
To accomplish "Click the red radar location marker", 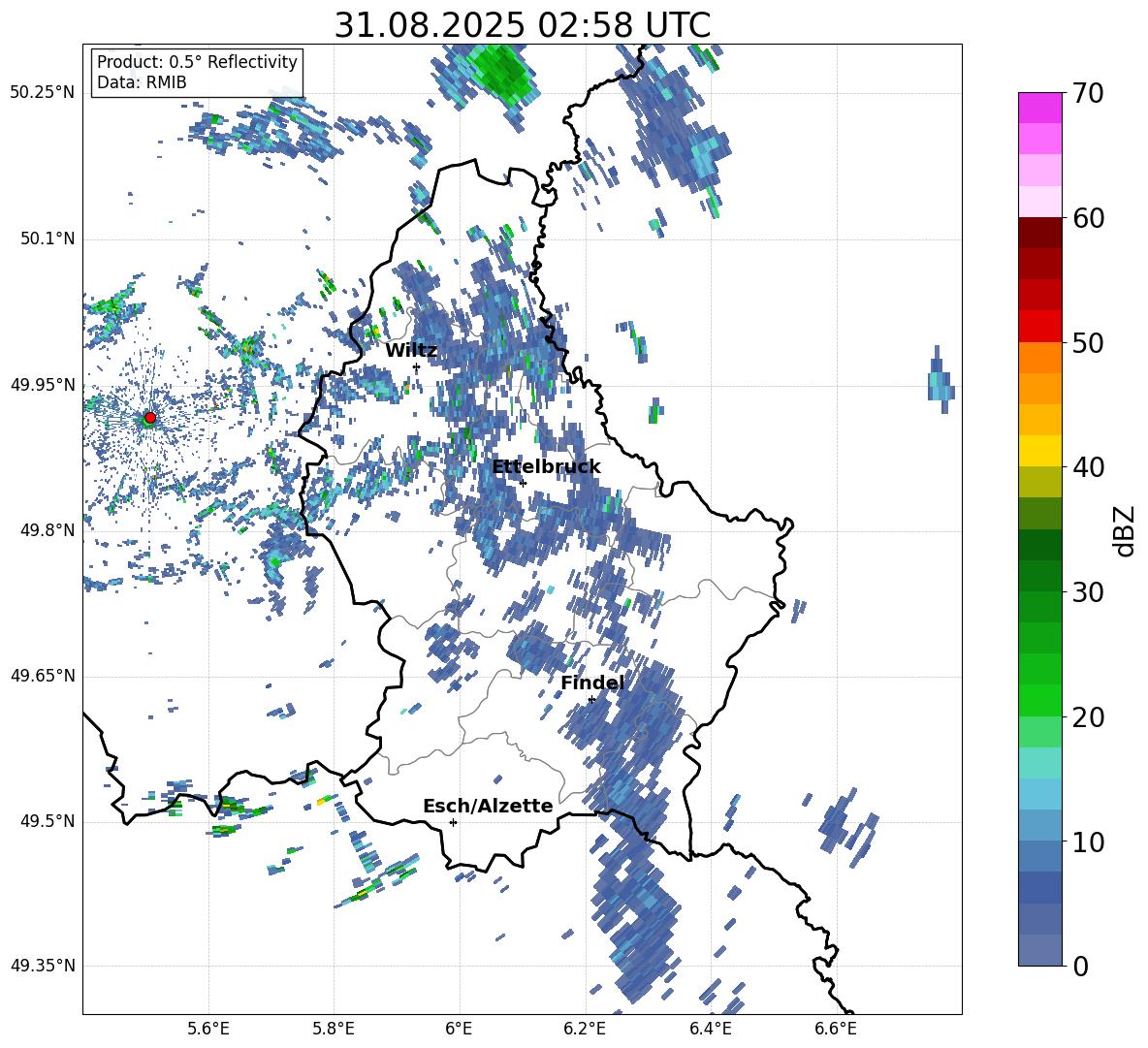I will click(150, 418).
